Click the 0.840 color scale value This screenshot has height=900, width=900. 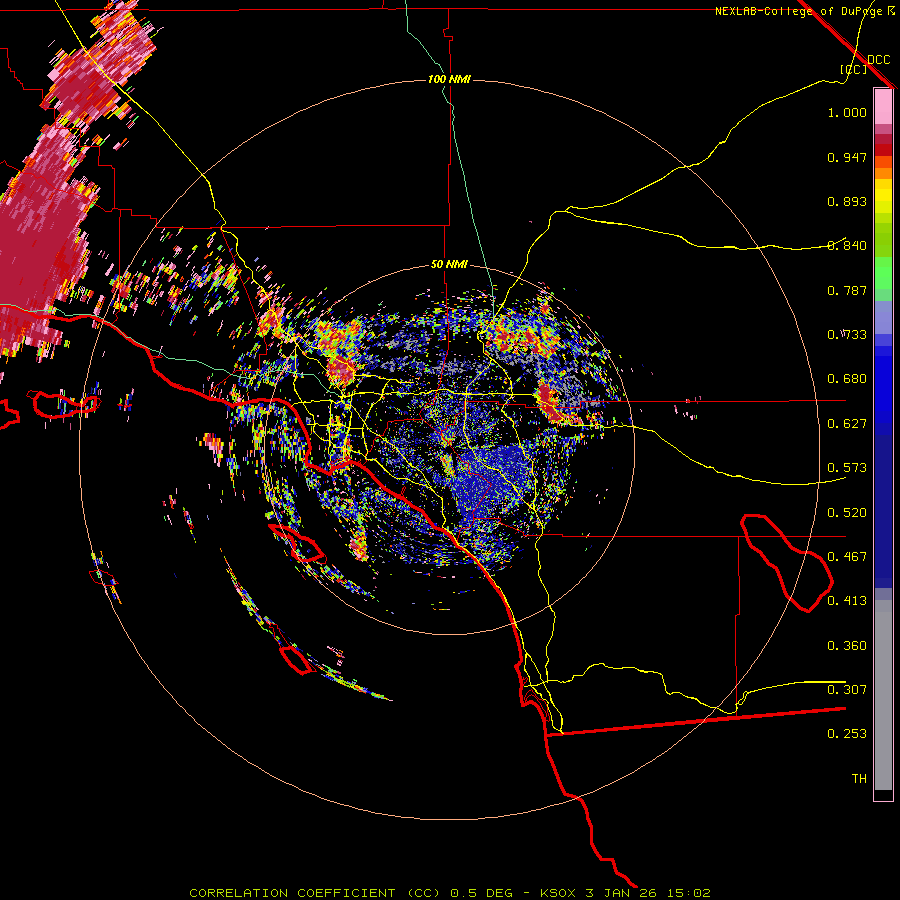[x=847, y=246]
